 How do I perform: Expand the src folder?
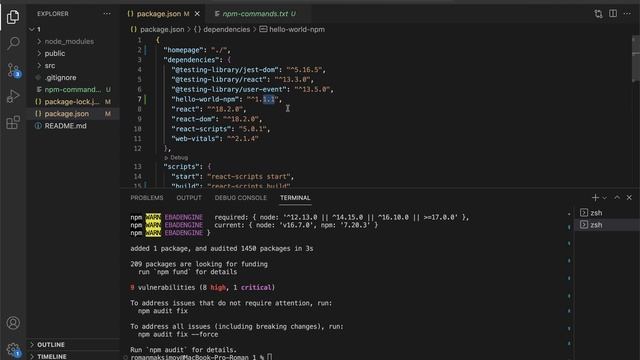tap(73, 65)
